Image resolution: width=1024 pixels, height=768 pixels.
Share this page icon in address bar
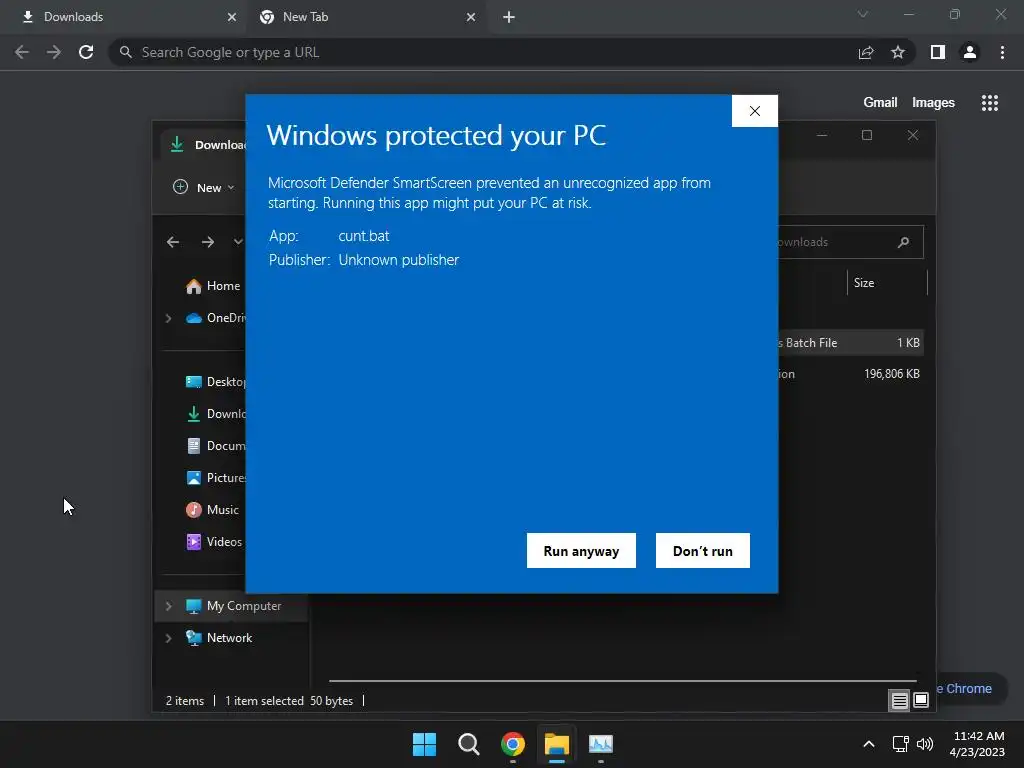tap(866, 52)
